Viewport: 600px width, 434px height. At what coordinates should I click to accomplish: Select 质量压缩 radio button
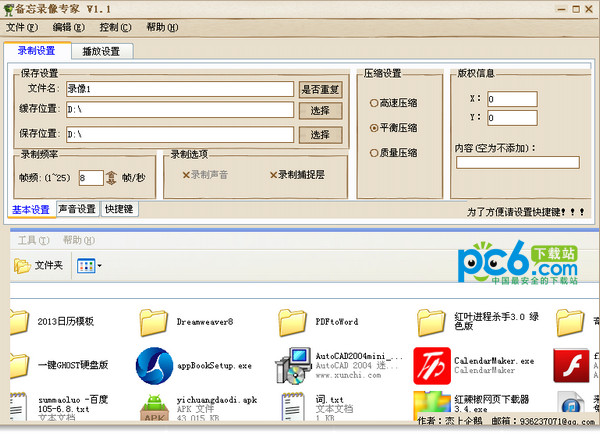(x=393, y=153)
